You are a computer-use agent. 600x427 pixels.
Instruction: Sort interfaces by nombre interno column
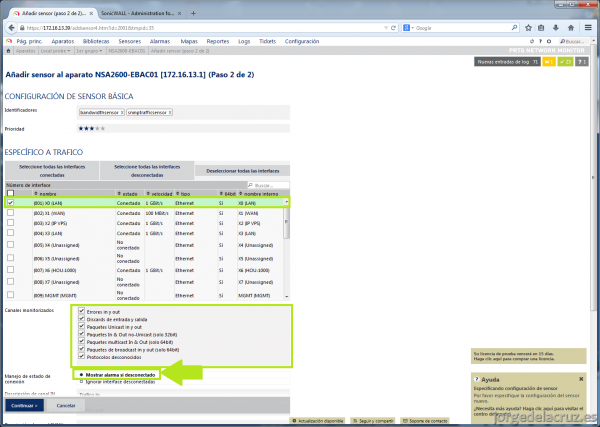(258, 194)
